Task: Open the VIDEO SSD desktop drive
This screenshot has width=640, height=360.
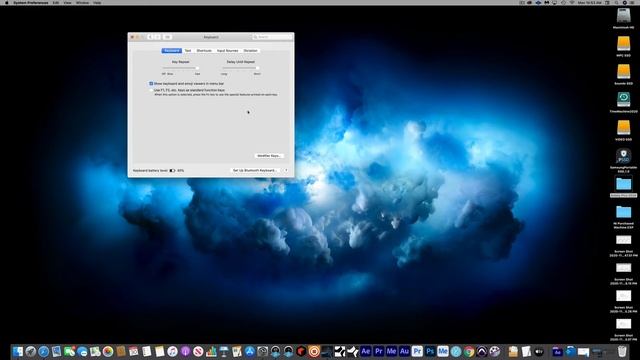Action: [623, 128]
